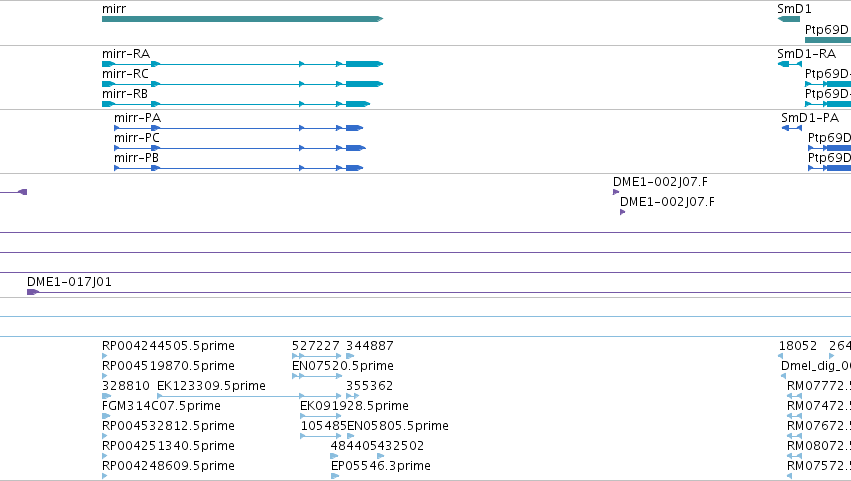Click the FGM314C07.5prime arrow marker
The width and height of the screenshot is (851, 481).
coord(105,416)
